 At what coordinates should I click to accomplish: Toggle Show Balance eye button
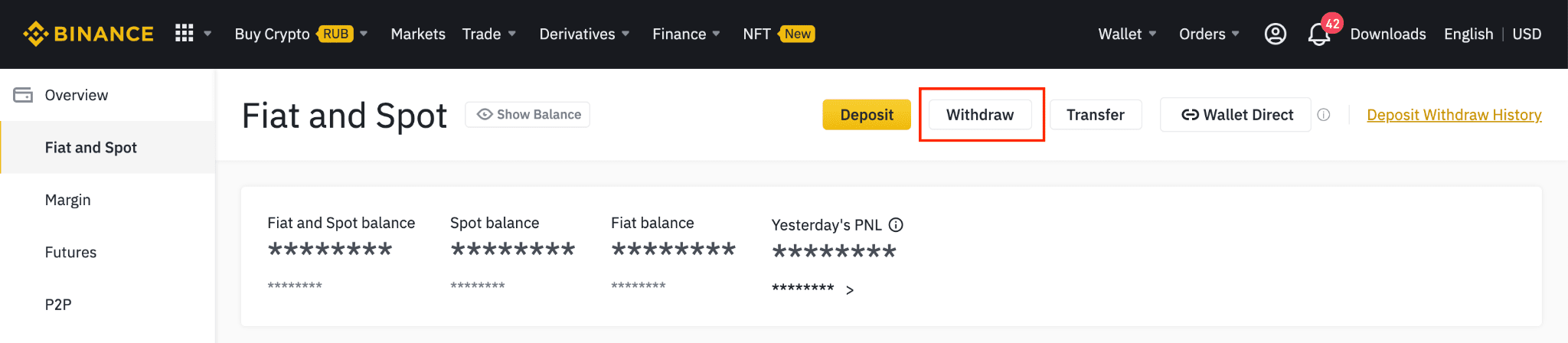(x=528, y=115)
